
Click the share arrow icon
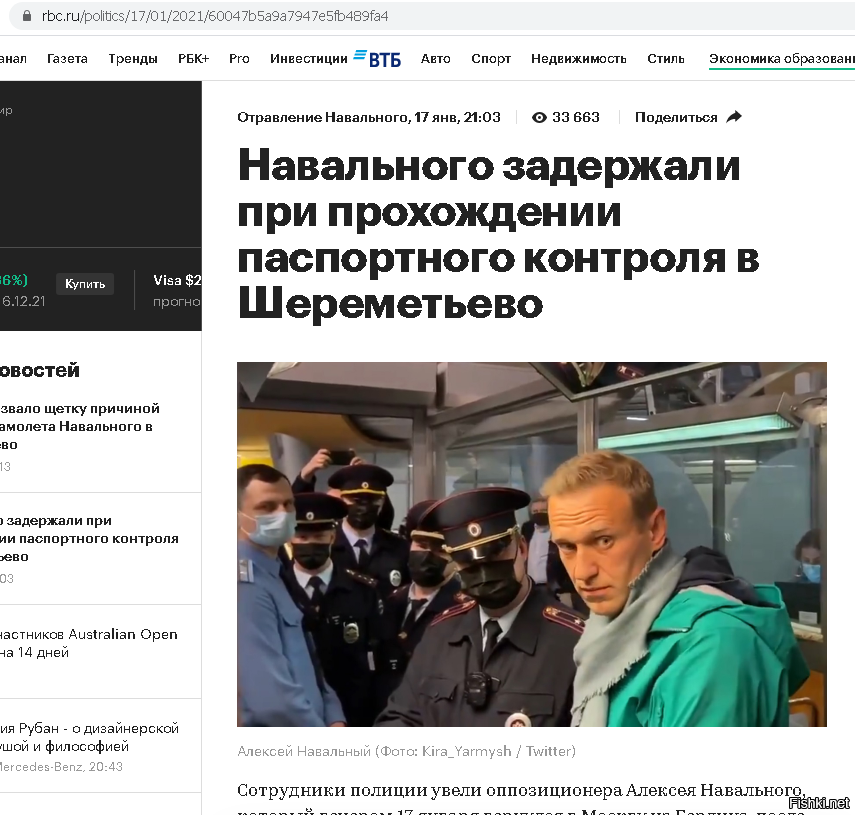pos(734,117)
